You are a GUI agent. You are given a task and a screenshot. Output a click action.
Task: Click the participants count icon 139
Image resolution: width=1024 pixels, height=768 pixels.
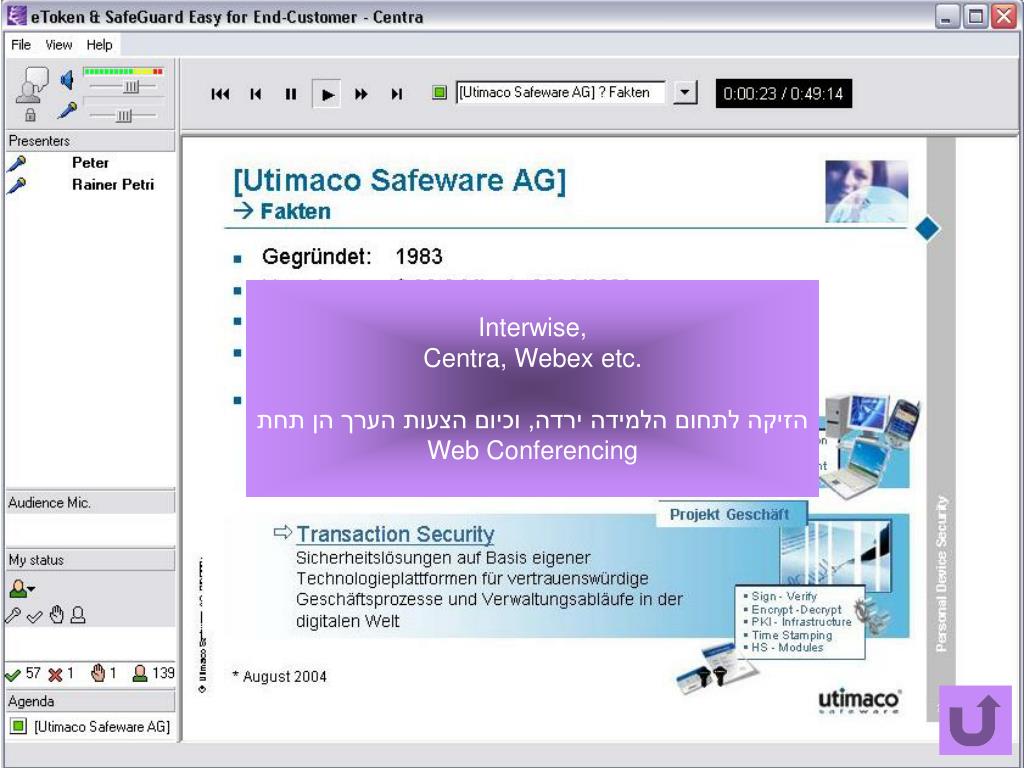153,673
